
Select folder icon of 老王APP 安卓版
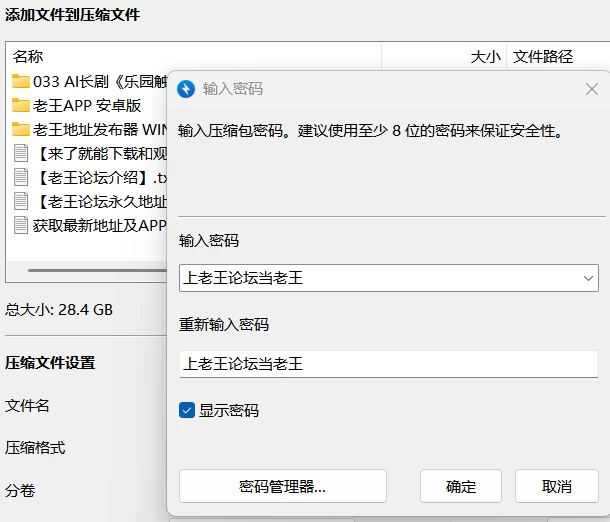pyautogui.click(x=21, y=105)
